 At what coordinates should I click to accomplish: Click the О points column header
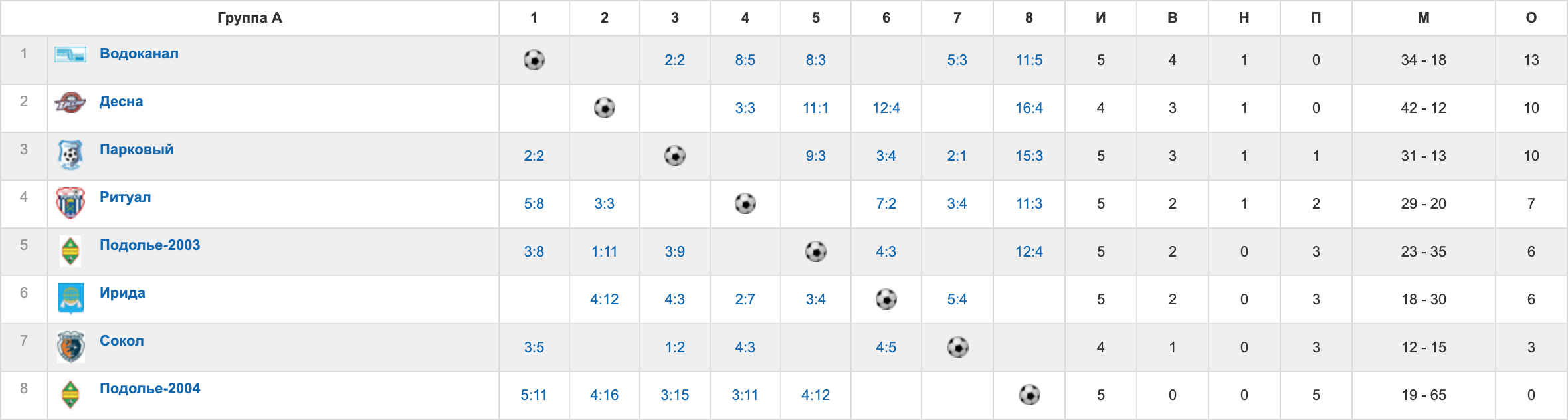coord(1531,18)
